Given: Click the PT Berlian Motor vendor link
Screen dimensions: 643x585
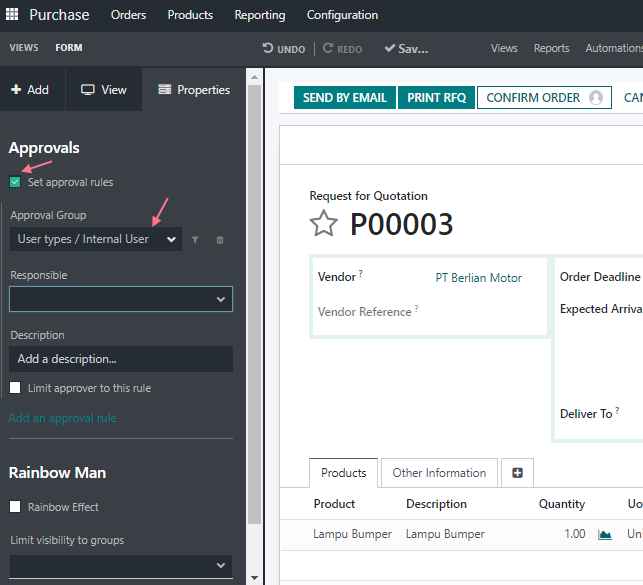Looking at the screenshot, I should pos(479,278).
